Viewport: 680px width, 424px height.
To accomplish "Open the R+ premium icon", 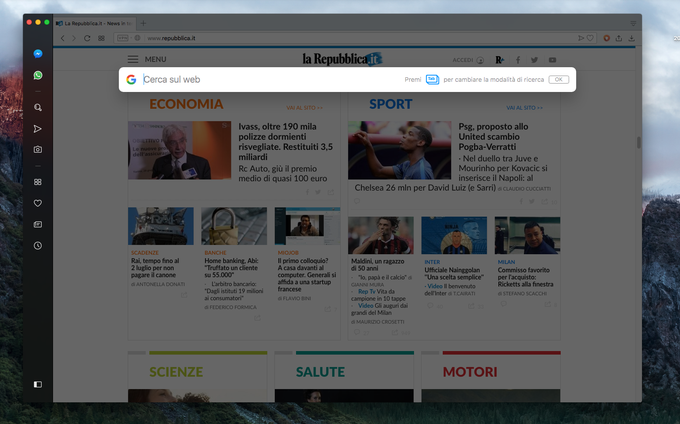I will [500, 60].
